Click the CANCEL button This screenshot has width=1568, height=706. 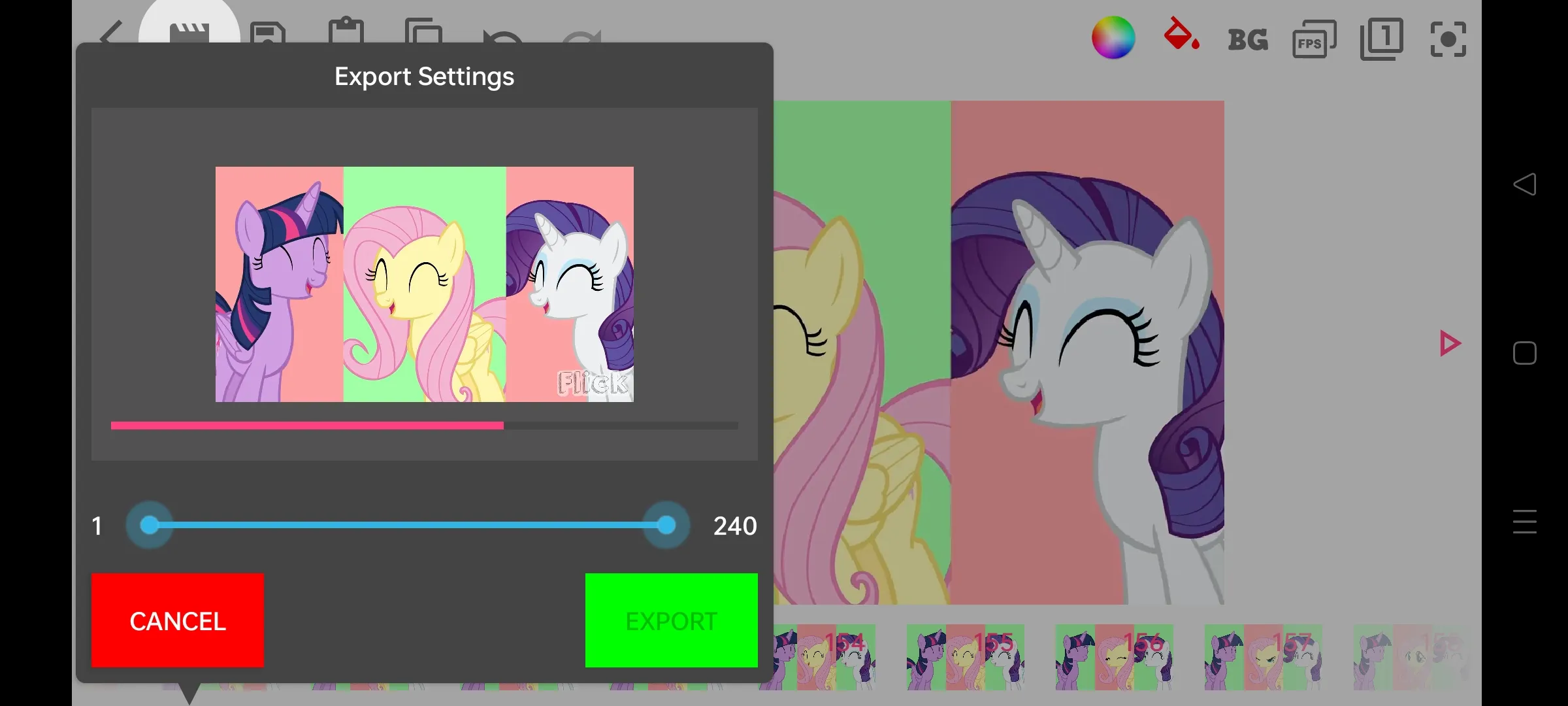click(x=177, y=621)
